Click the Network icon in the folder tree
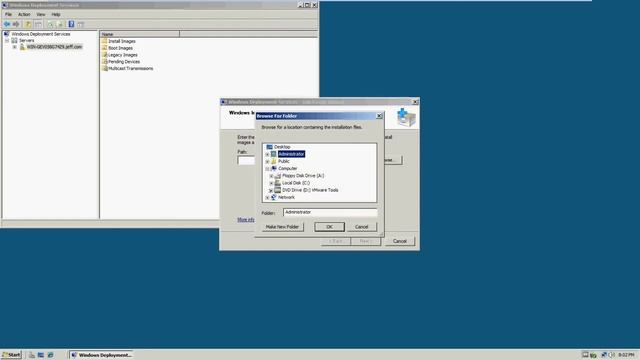The height and width of the screenshot is (360, 640). (x=274, y=197)
